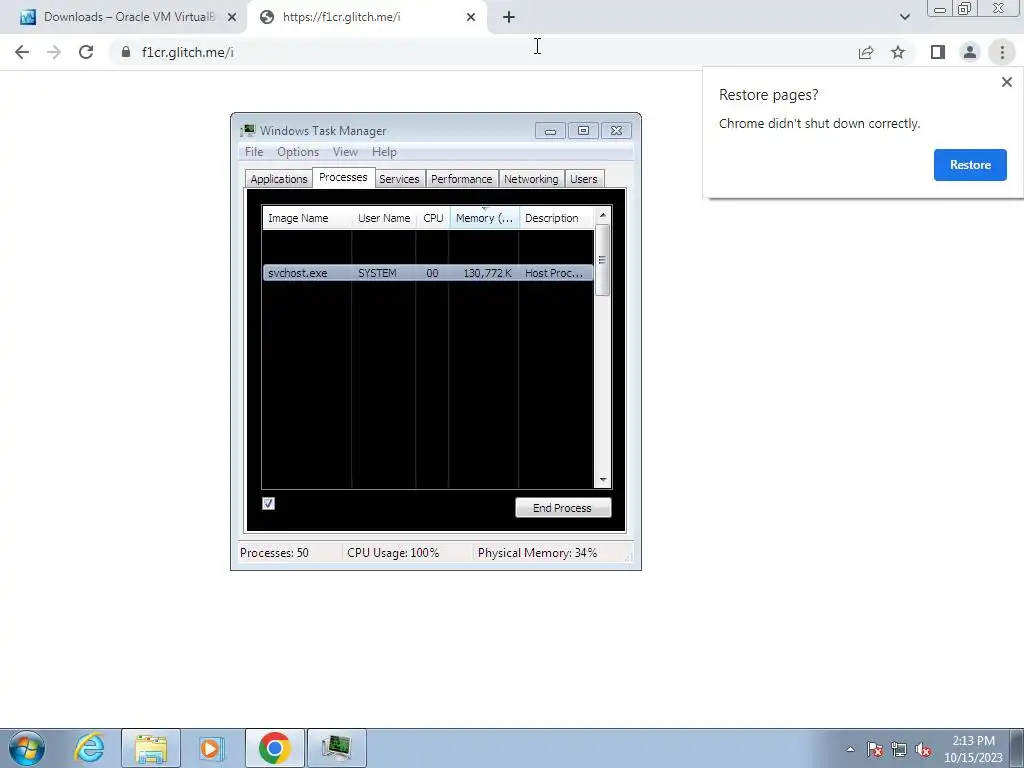This screenshot has width=1024, height=768.
Task: Dismiss the Restore pages popup
Action: (x=1006, y=82)
